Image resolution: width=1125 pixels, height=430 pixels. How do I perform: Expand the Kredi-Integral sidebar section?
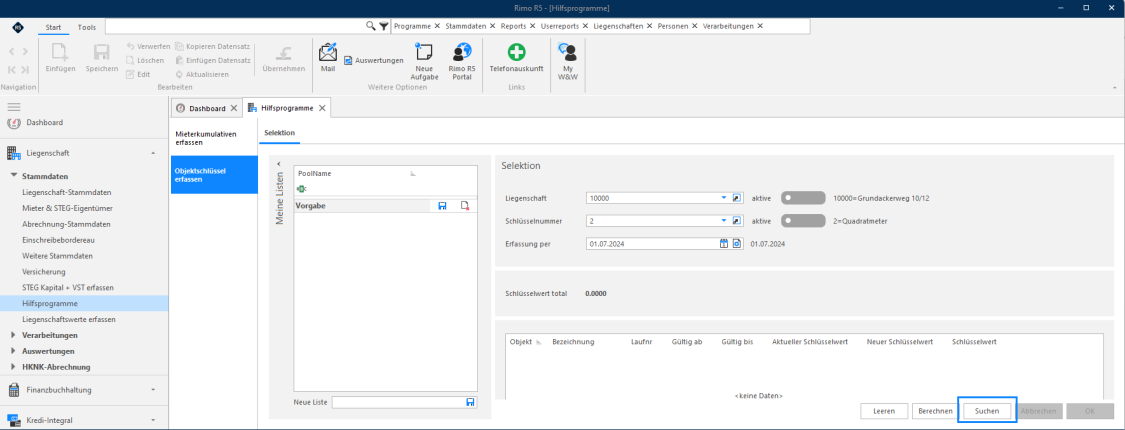[x=153, y=420]
